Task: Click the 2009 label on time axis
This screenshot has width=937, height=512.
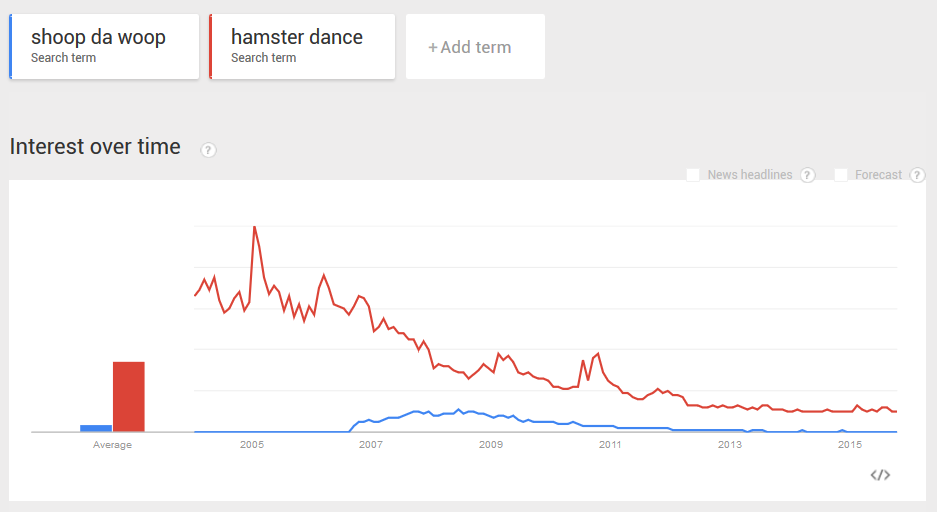Action: pyautogui.click(x=491, y=444)
